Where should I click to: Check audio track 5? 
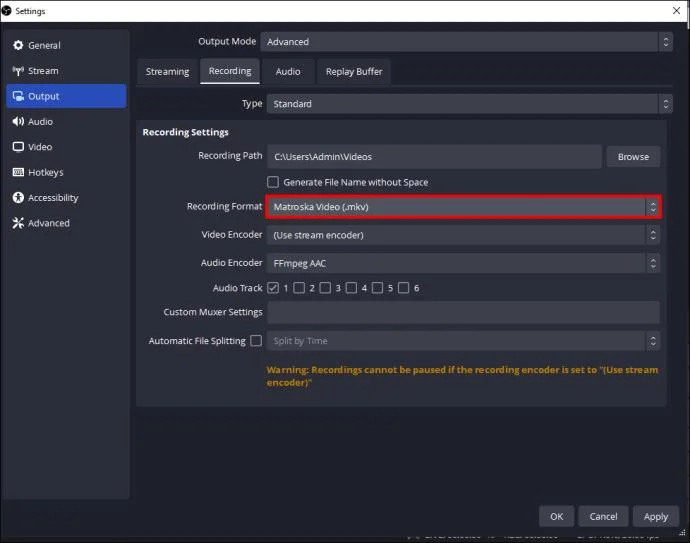point(377,288)
